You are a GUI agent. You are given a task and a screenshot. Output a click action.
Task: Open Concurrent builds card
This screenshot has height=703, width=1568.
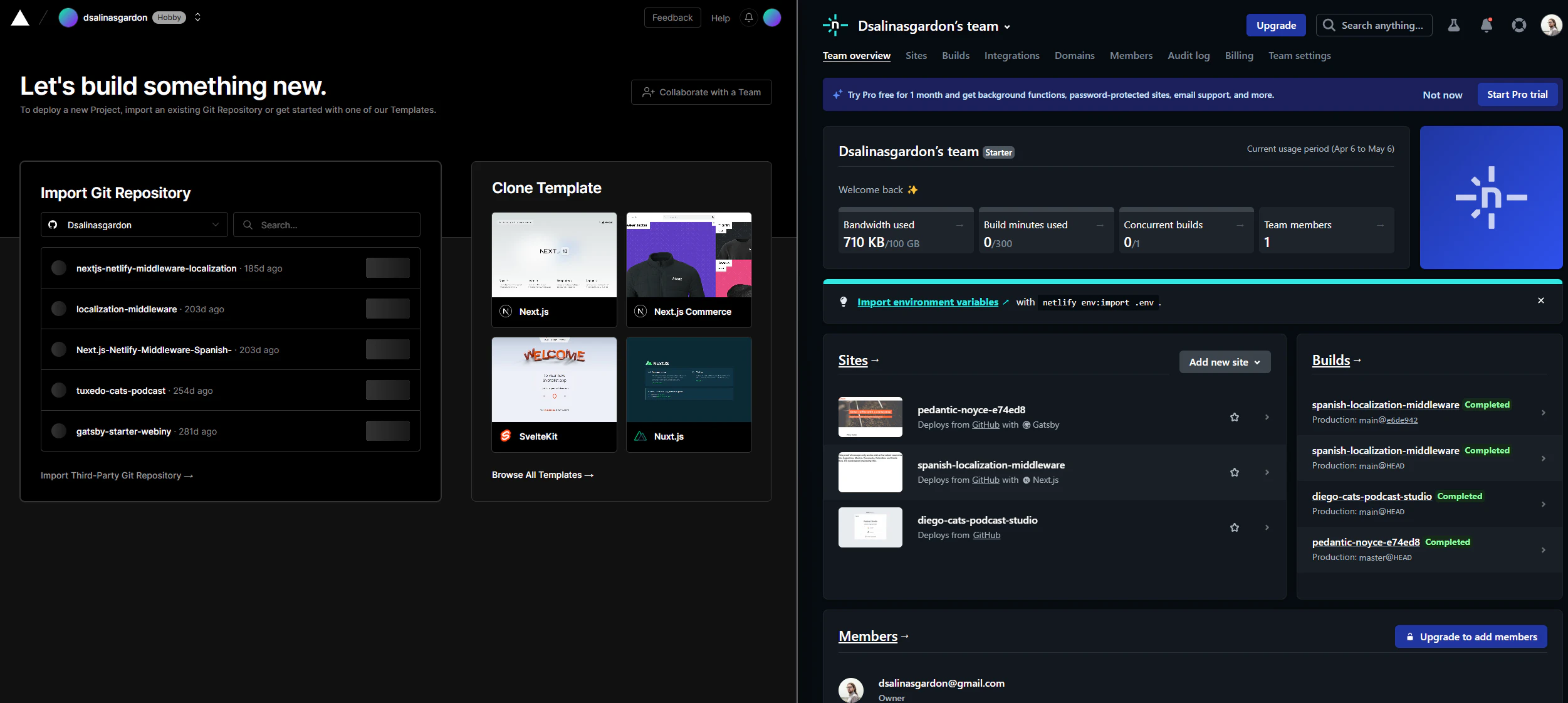[1186, 231]
